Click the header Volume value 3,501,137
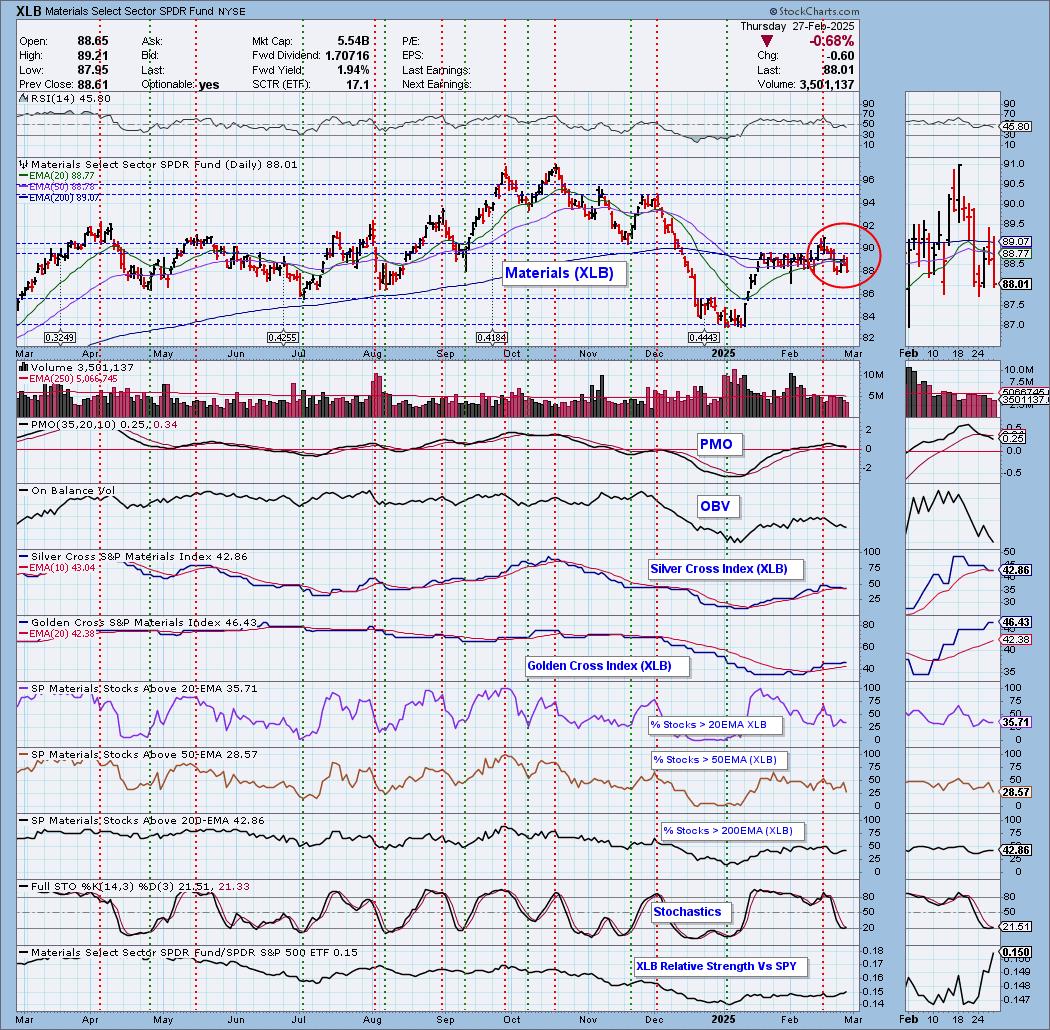 [826, 84]
